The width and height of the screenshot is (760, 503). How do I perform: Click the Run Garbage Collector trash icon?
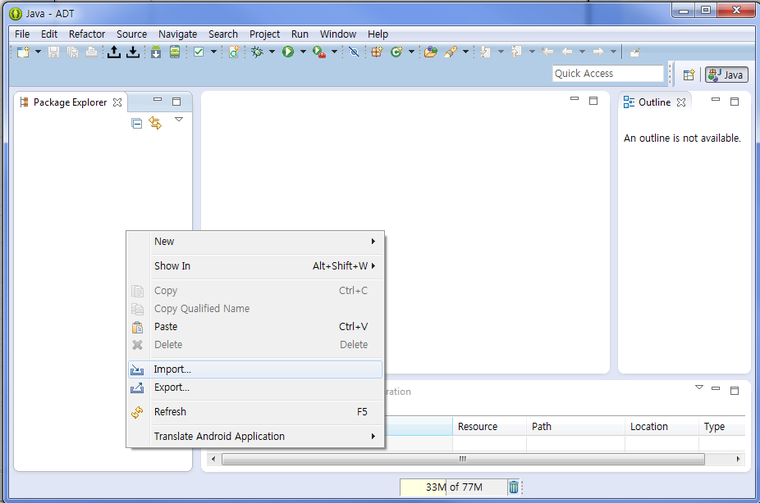tap(514, 487)
